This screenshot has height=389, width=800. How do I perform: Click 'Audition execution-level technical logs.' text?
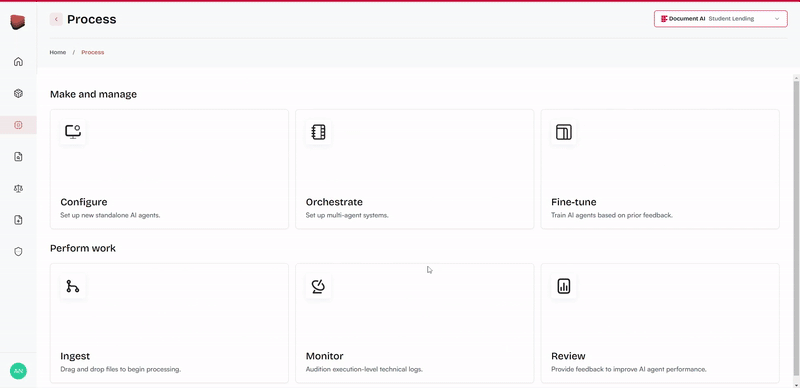pos(364,369)
